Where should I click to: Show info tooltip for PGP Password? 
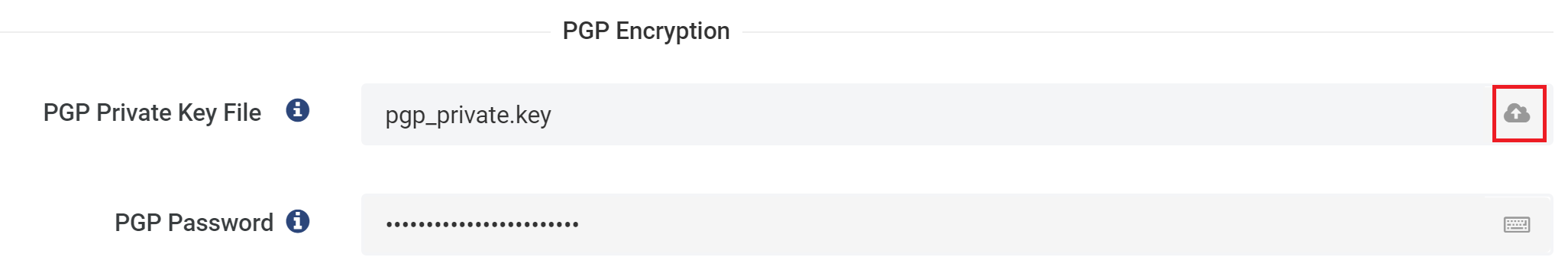298,221
